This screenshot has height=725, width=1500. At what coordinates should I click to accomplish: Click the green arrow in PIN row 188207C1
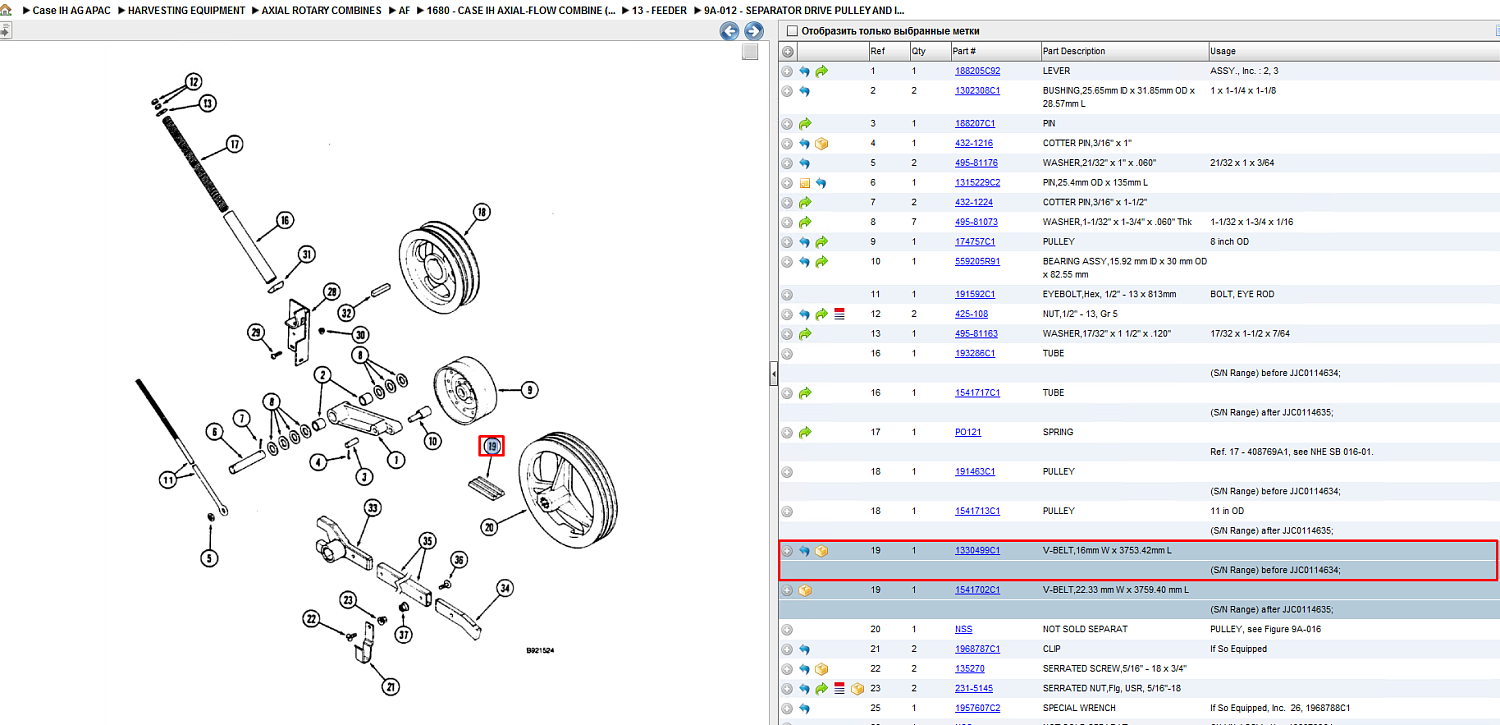tap(804, 123)
